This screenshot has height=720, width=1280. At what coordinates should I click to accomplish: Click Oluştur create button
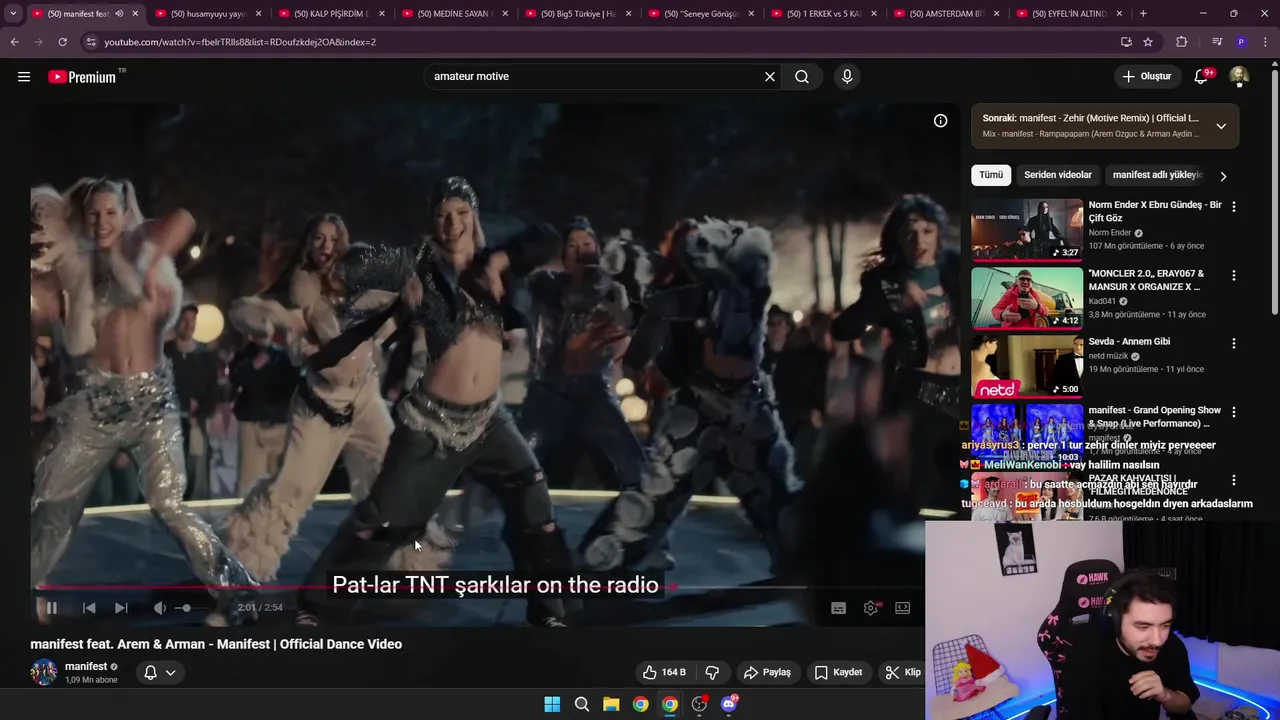(x=1148, y=77)
